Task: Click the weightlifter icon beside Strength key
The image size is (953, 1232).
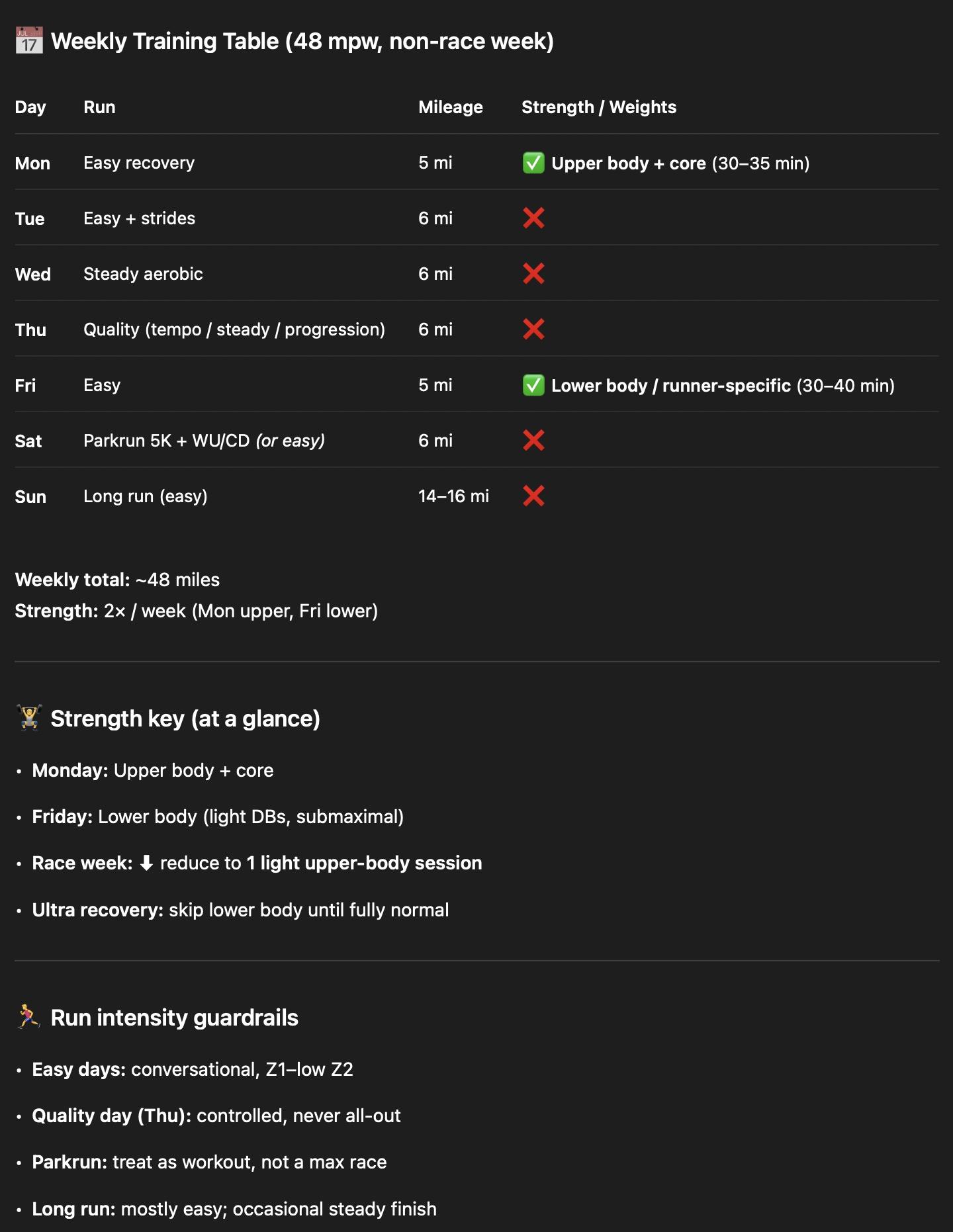Action: coord(29,718)
